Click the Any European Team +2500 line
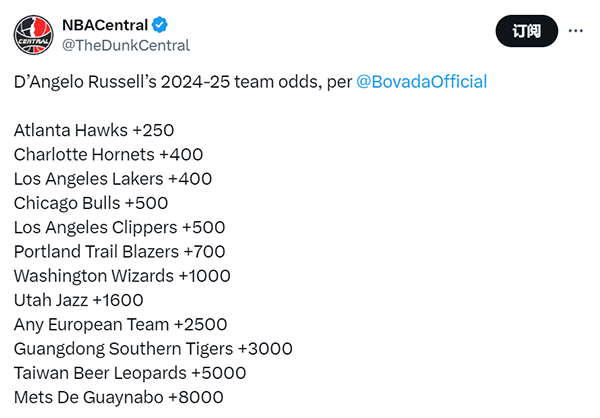This screenshot has width=600, height=418. tap(121, 325)
